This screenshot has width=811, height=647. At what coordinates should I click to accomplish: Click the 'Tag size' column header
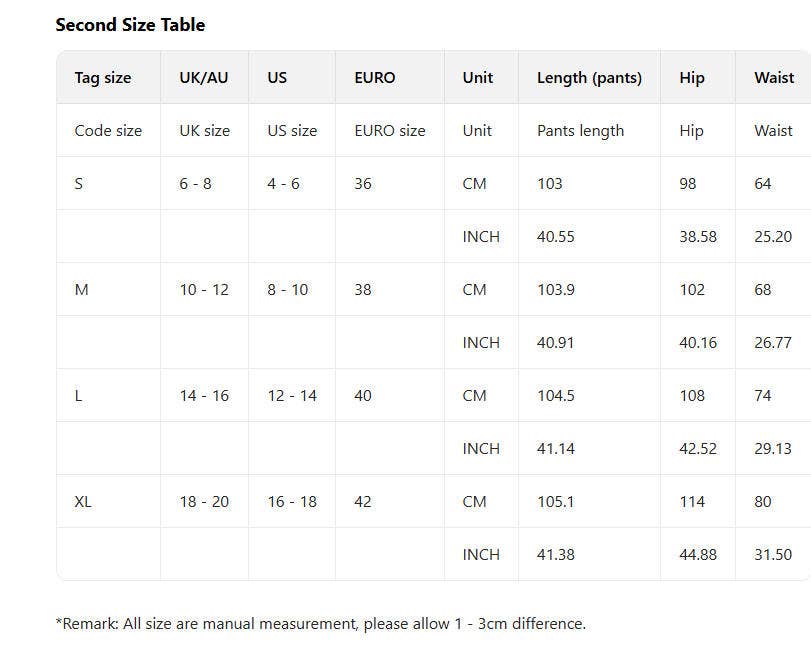click(102, 78)
